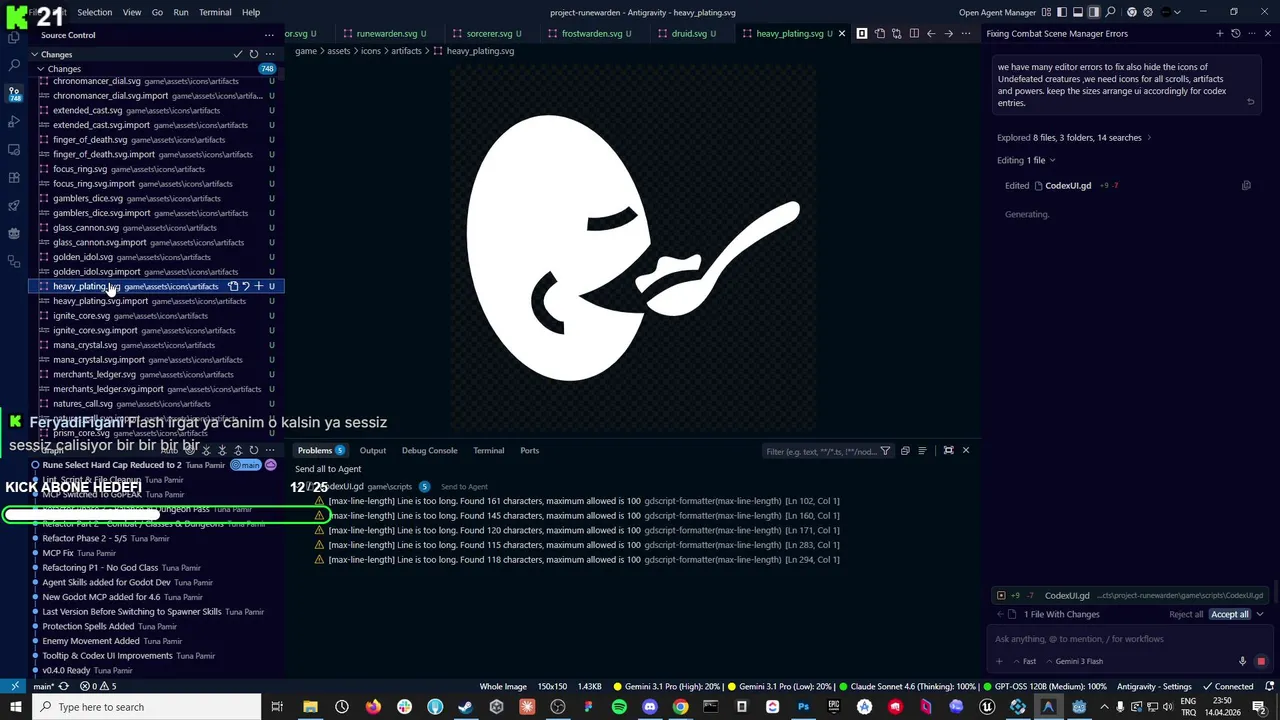Open the Accept all dropdown arrow
Screen dimensions: 1280x720
tap(1260, 614)
